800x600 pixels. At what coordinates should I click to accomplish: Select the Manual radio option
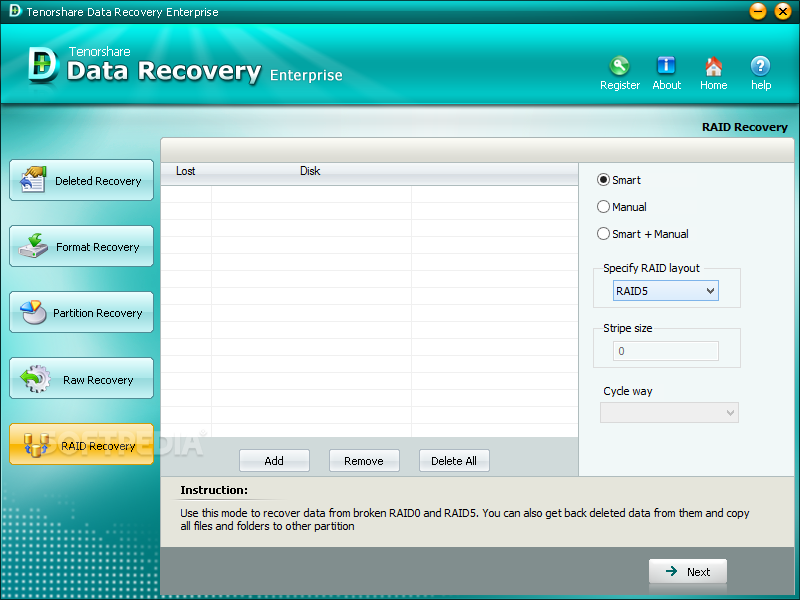tap(603, 207)
